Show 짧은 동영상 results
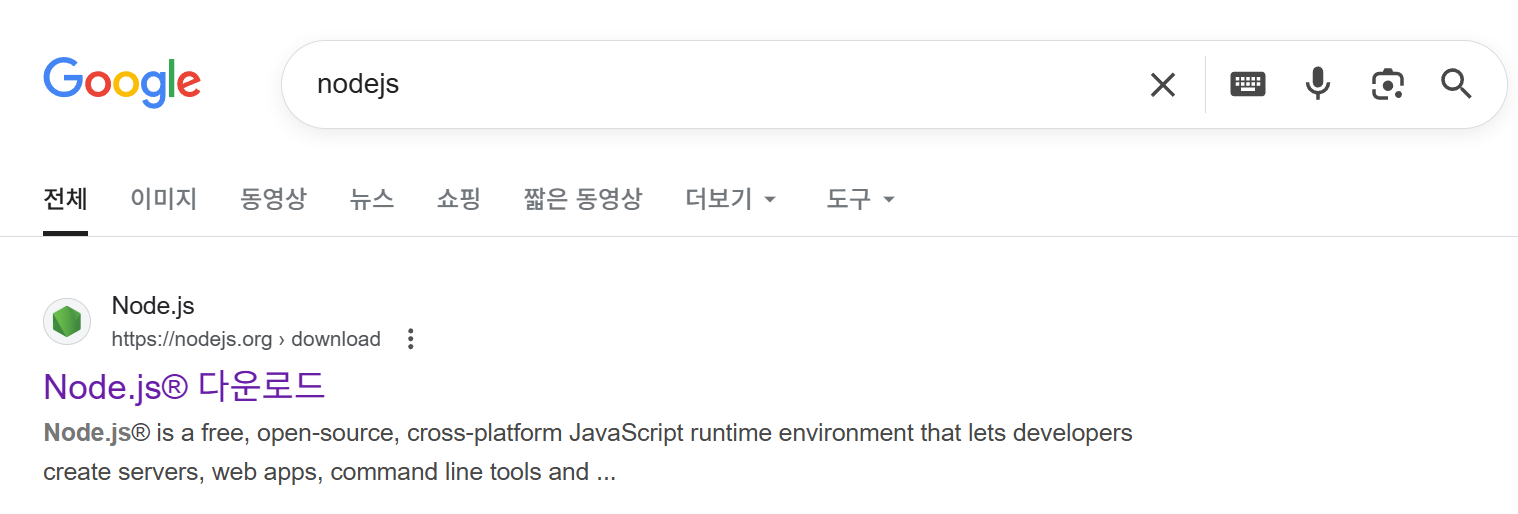 tap(582, 199)
